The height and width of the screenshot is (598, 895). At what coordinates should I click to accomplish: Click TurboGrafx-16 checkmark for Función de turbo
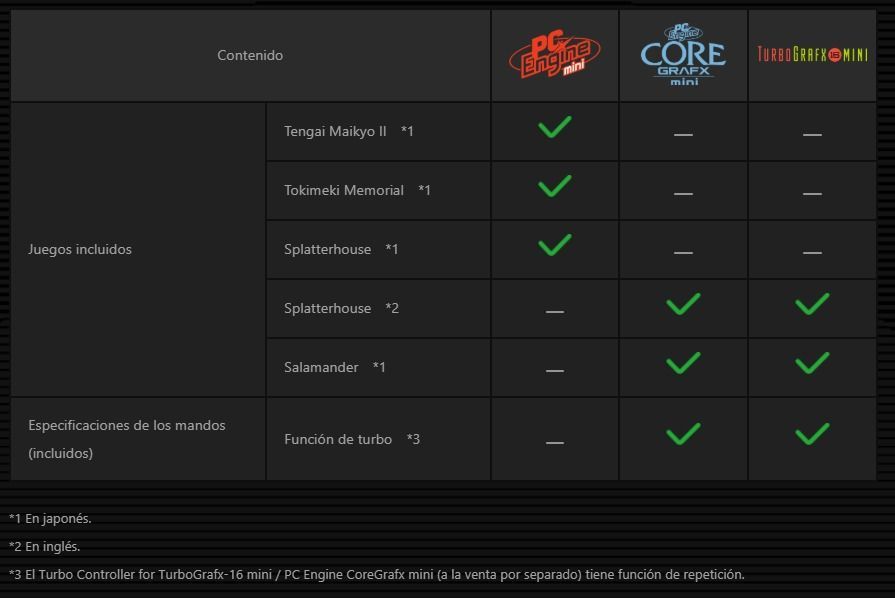coord(812,435)
